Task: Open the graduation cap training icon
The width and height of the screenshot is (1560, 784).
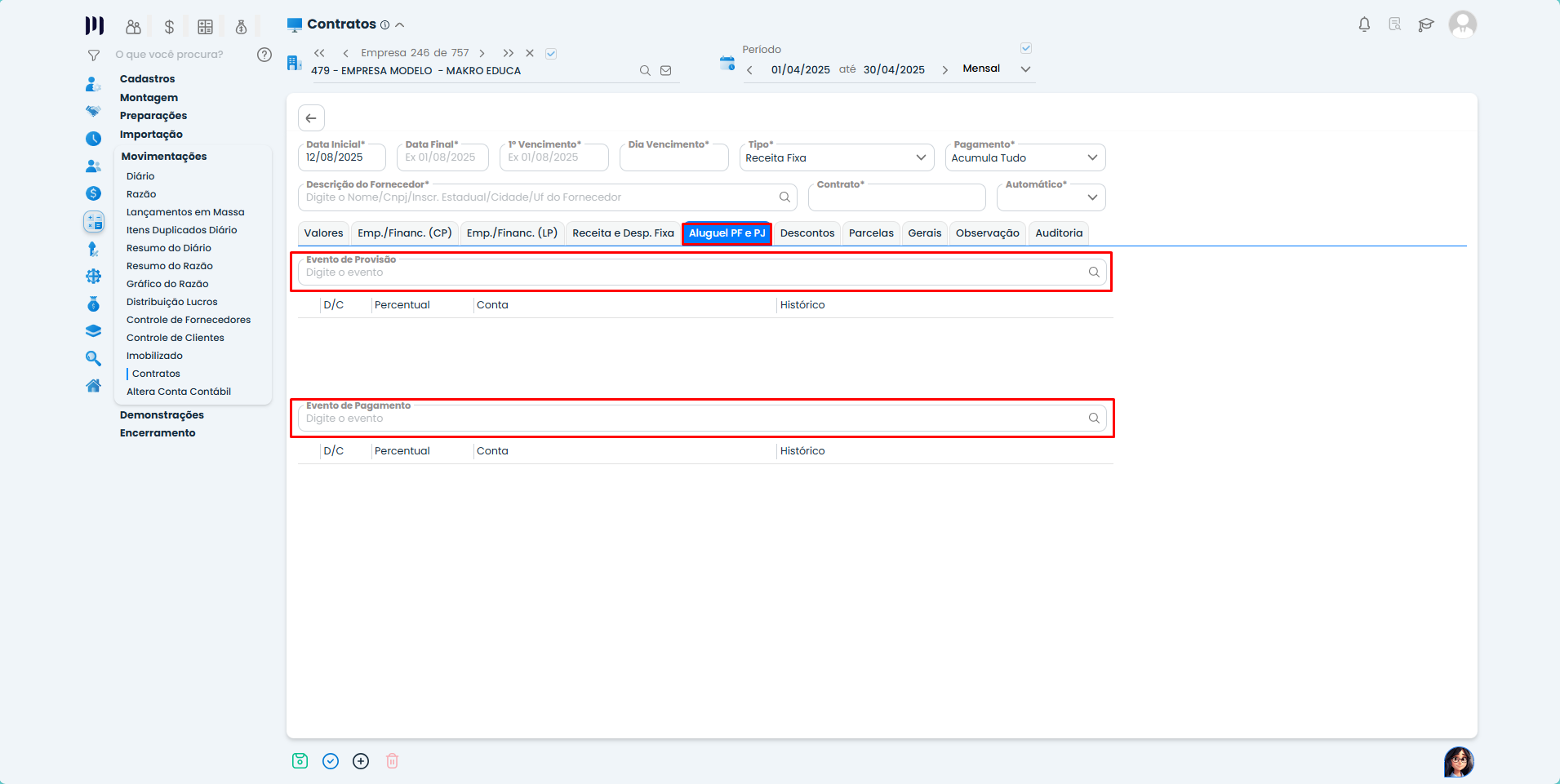Action: point(1425,24)
